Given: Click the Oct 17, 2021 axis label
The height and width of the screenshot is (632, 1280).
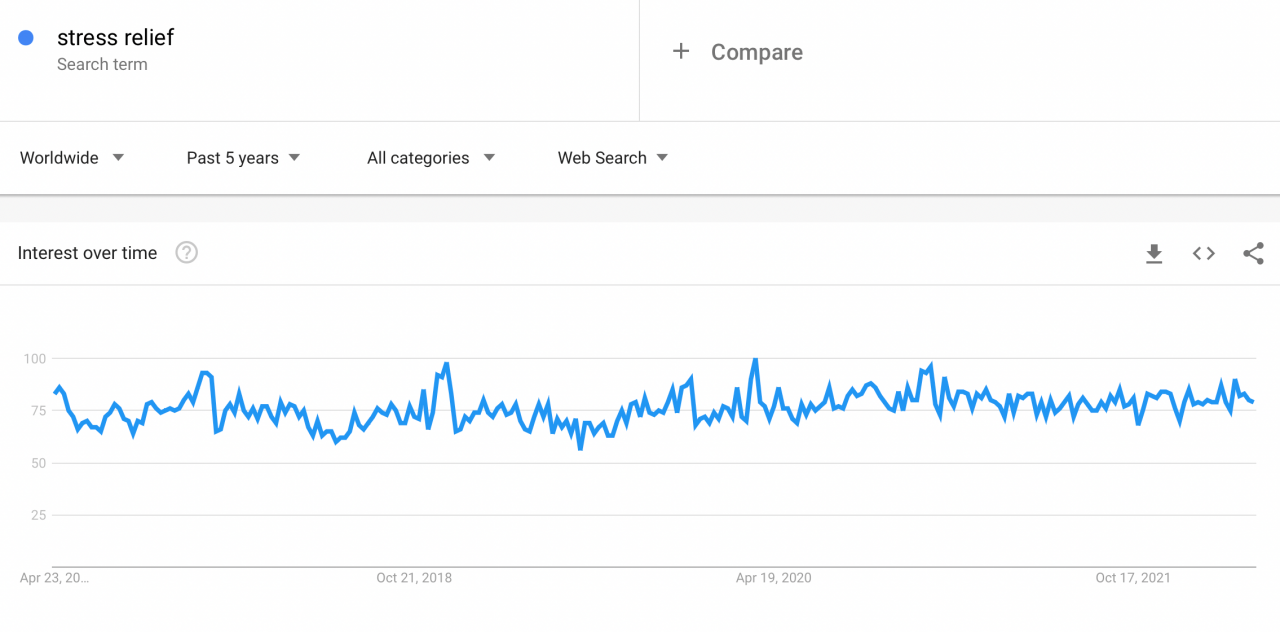Looking at the screenshot, I should pos(1132,577).
